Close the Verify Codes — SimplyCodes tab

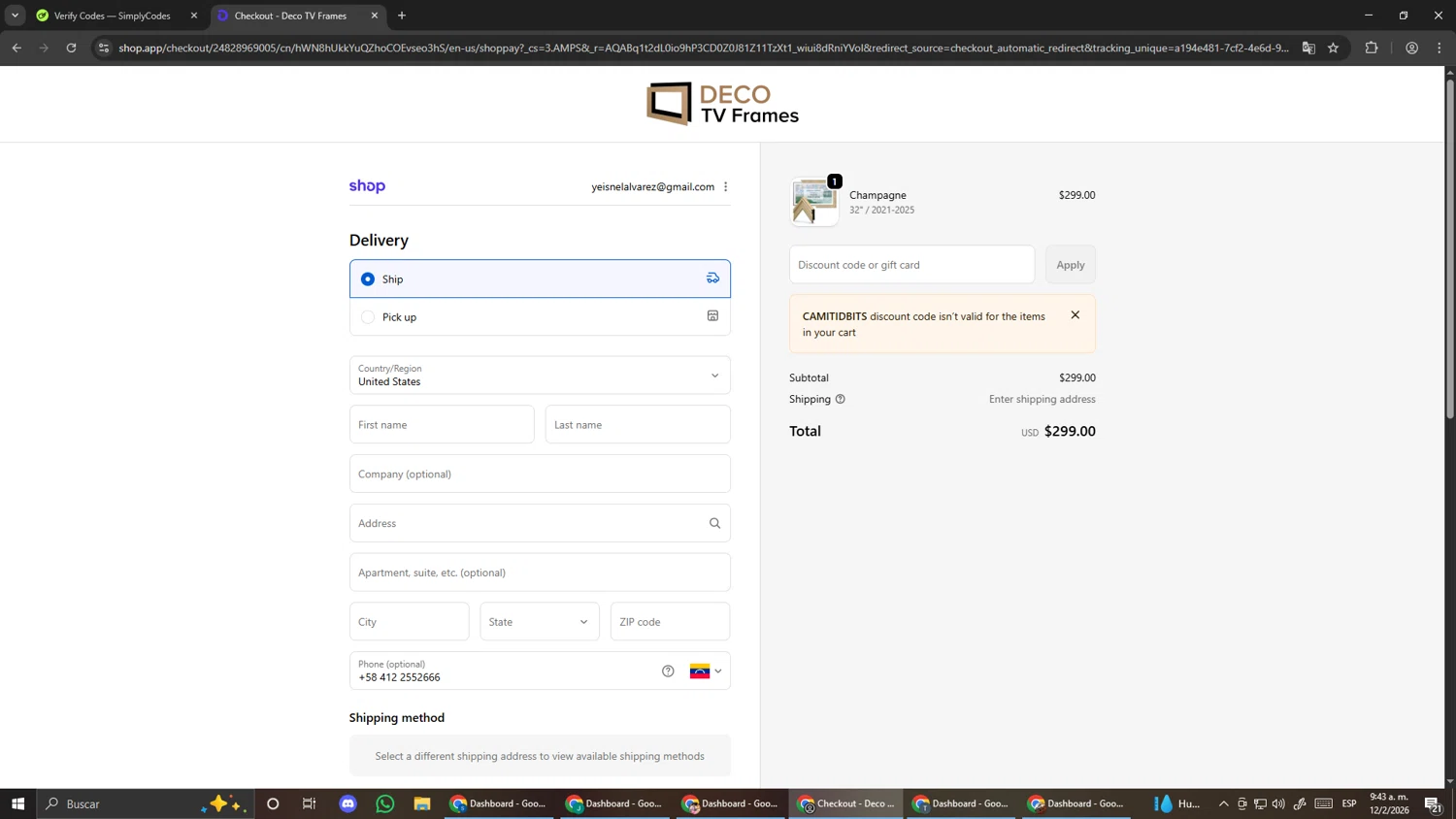tap(193, 16)
